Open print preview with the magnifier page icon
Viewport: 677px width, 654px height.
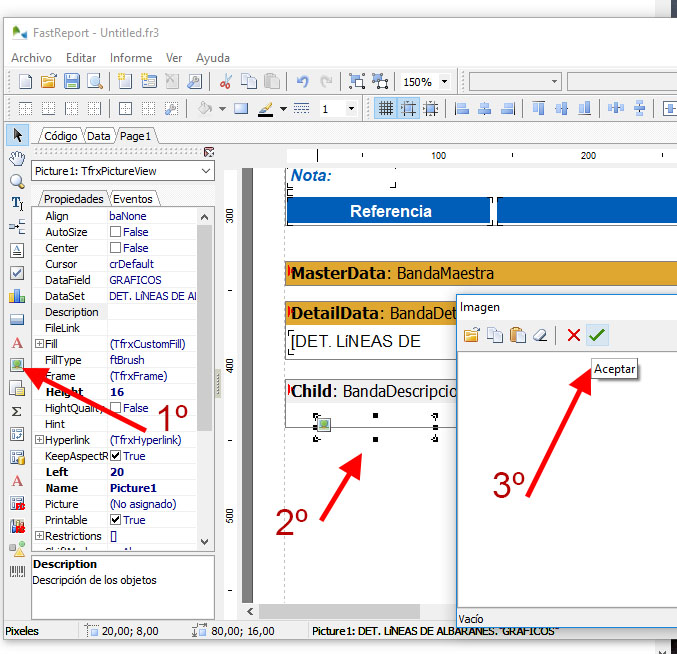pos(95,81)
